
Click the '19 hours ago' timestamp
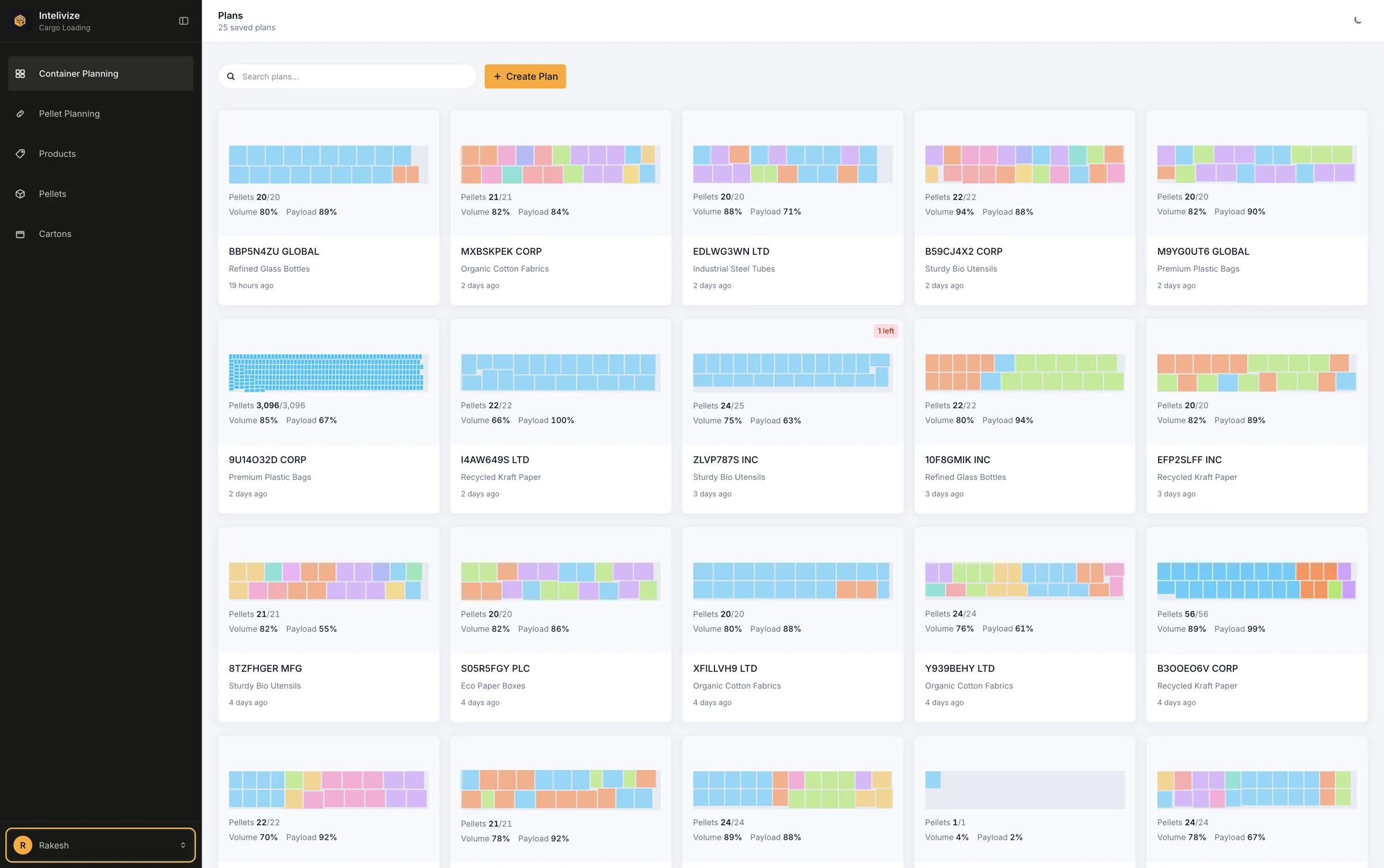pos(251,285)
